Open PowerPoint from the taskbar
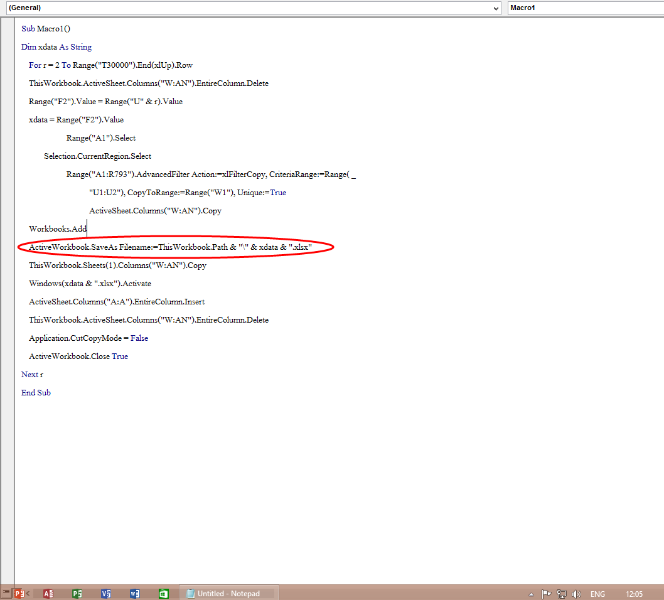Screen dimensions: 664x600 click(x=19, y=593)
